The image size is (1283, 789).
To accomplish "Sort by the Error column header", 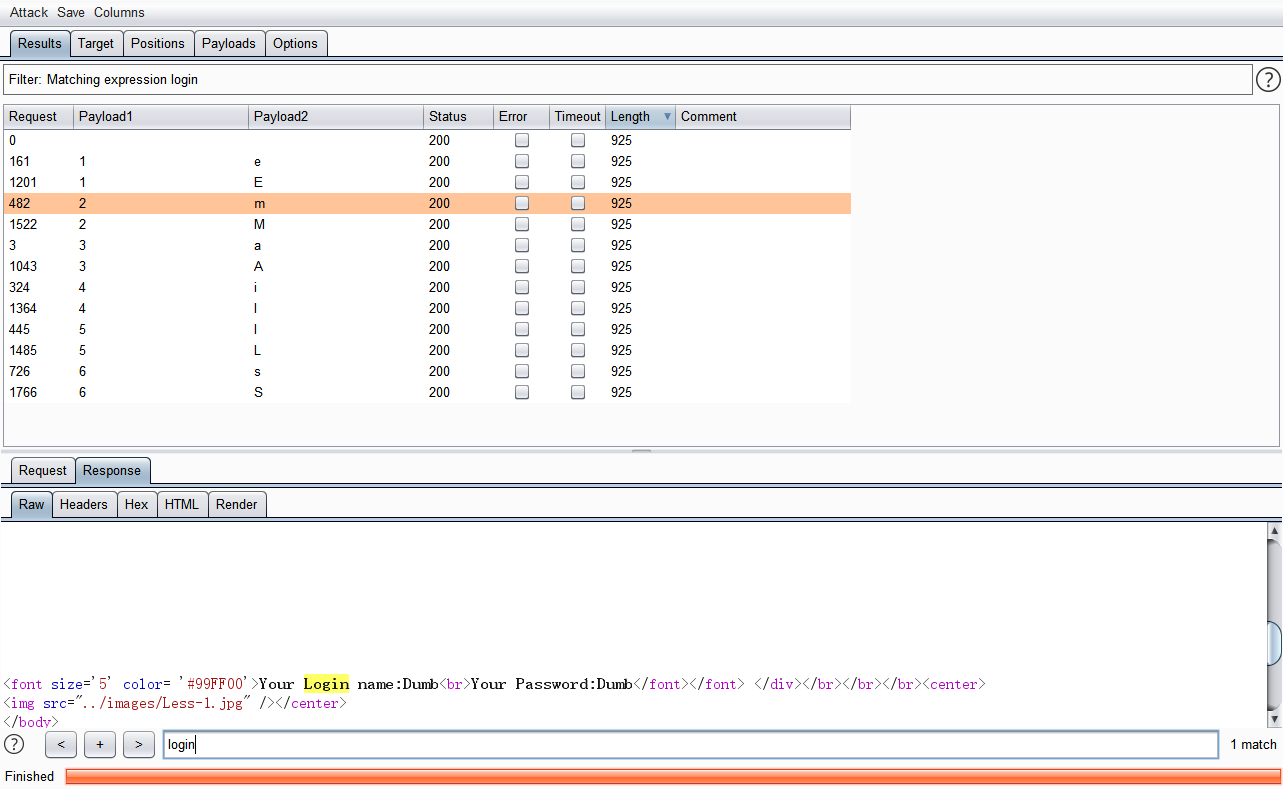I will (x=522, y=117).
